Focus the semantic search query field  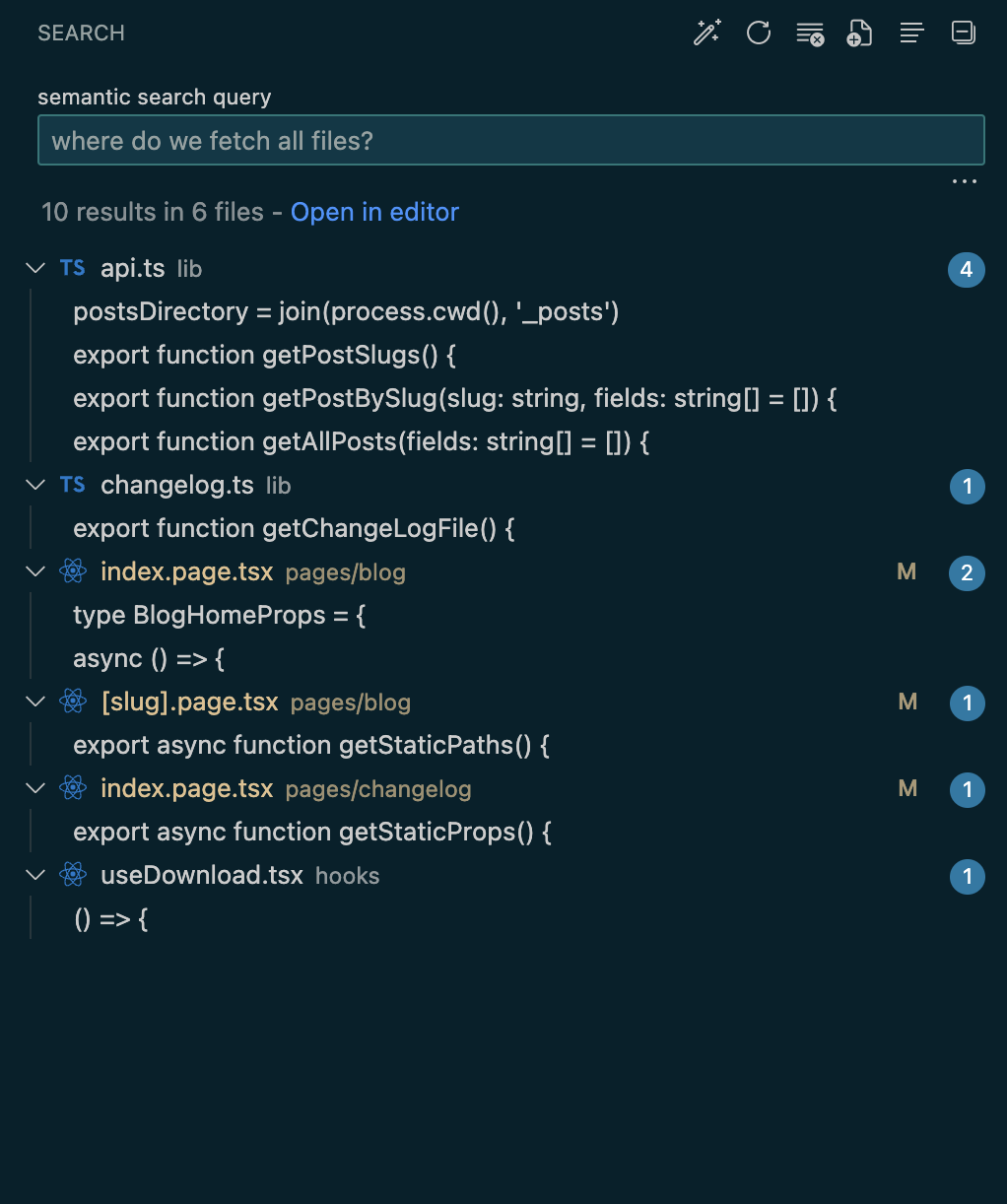pos(510,141)
